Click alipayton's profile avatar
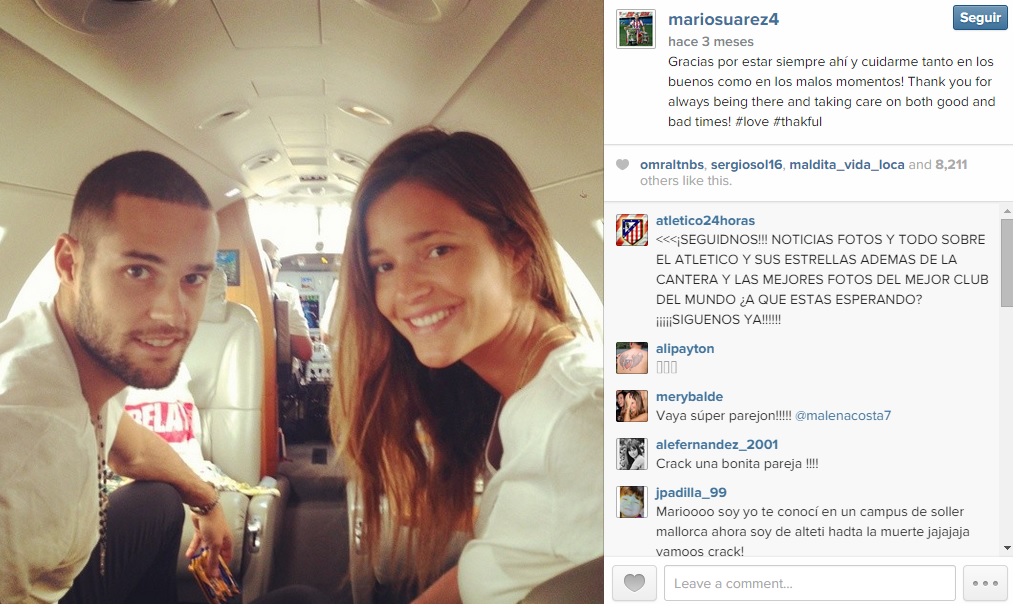 (x=632, y=358)
